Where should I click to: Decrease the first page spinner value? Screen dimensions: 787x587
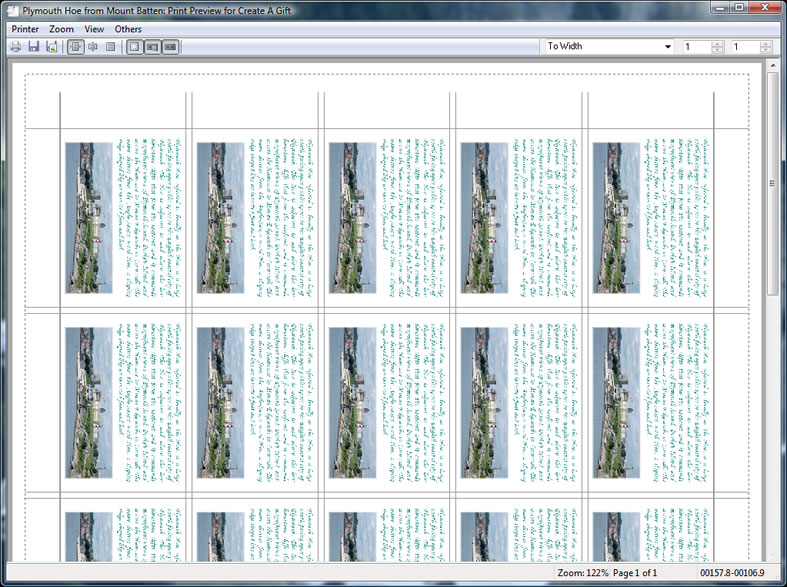pyautogui.click(x=717, y=50)
